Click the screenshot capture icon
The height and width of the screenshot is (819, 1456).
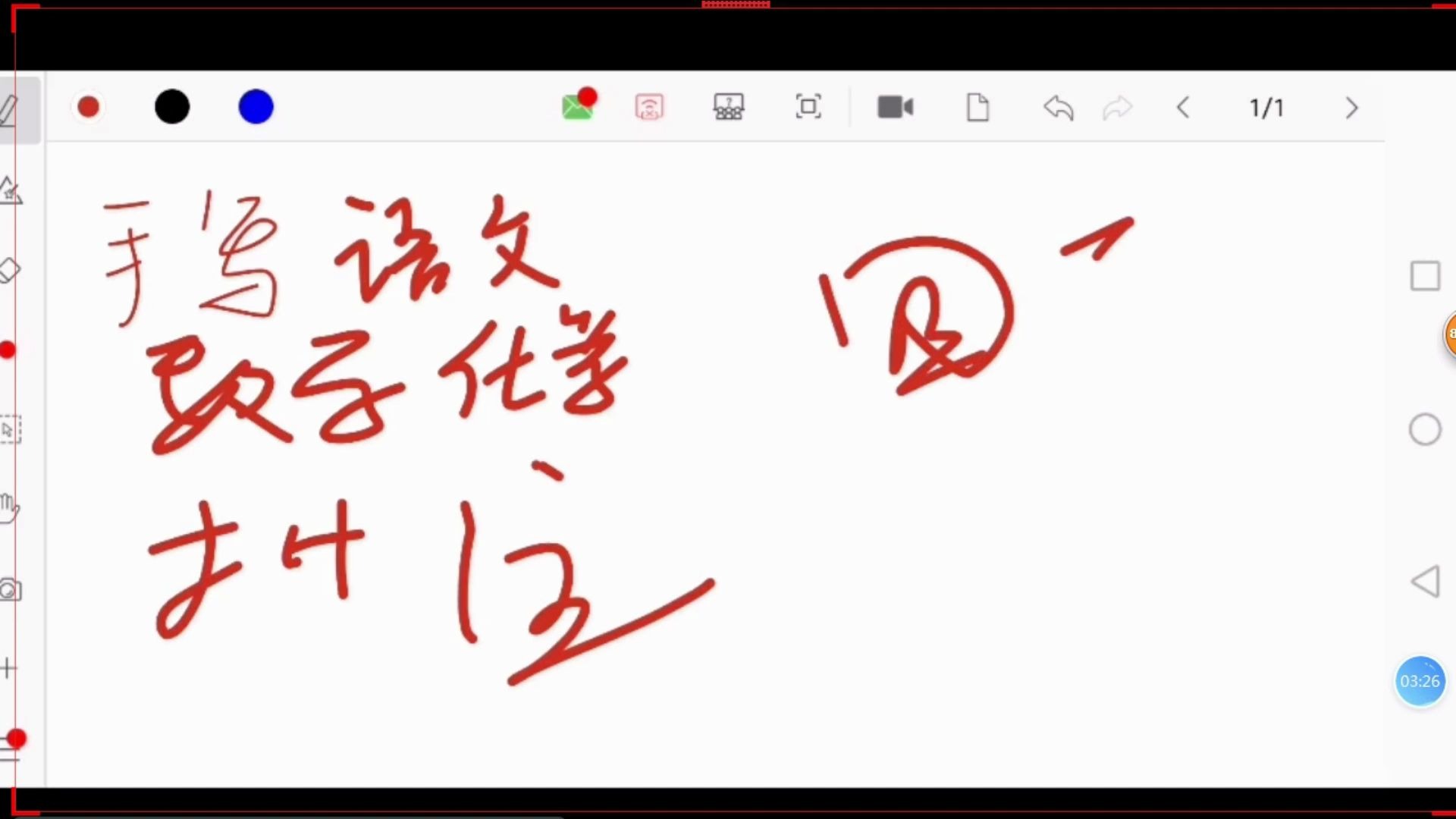809,107
